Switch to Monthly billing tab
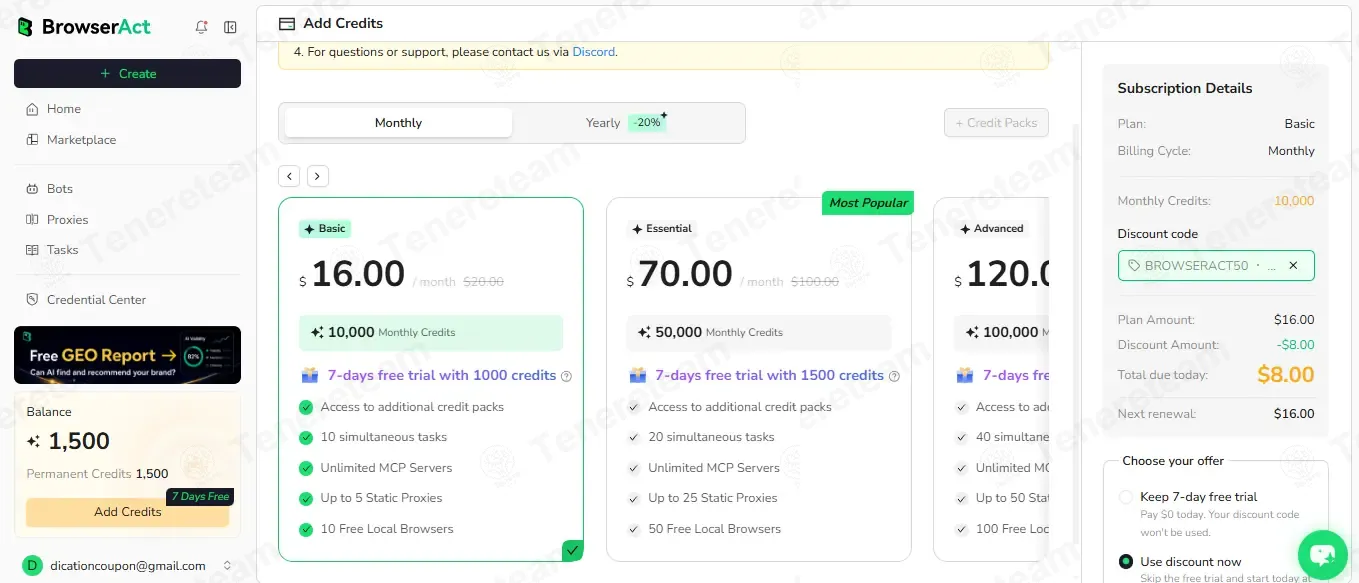The height and width of the screenshot is (583, 1359). [399, 123]
